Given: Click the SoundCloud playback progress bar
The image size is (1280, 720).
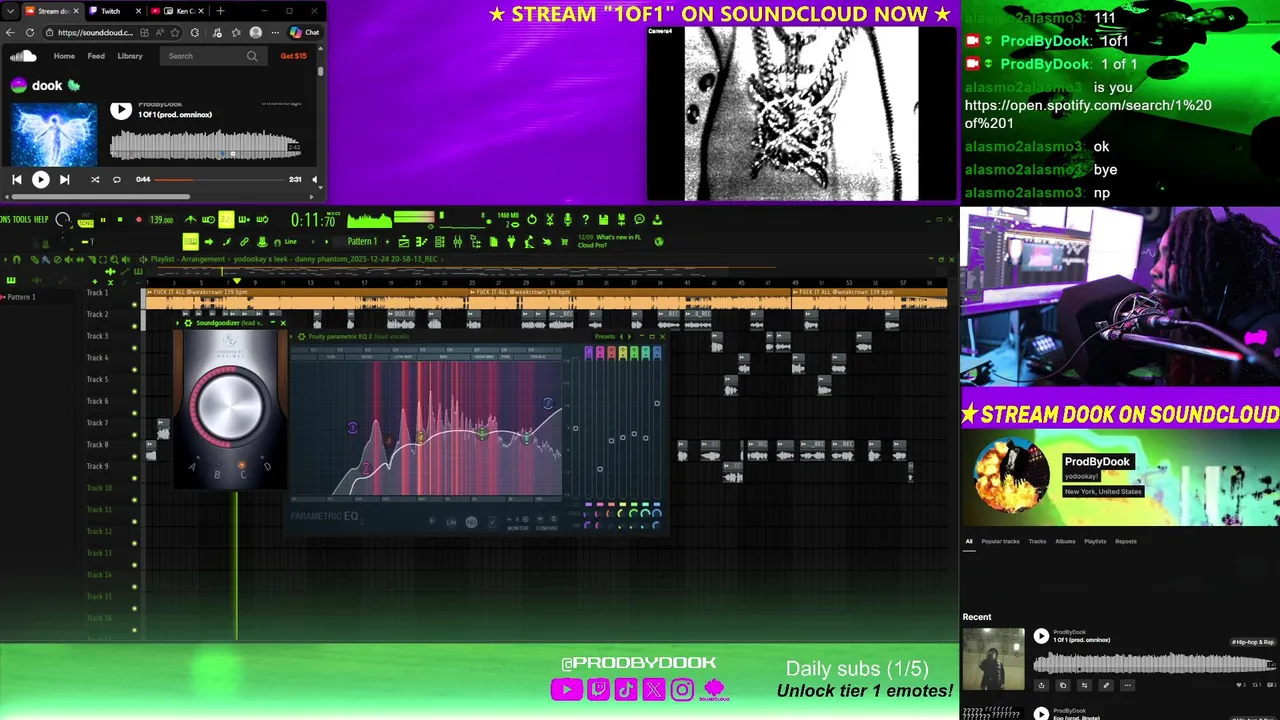Looking at the screenshot, I should pyautogui.click(x=218, y=180).
